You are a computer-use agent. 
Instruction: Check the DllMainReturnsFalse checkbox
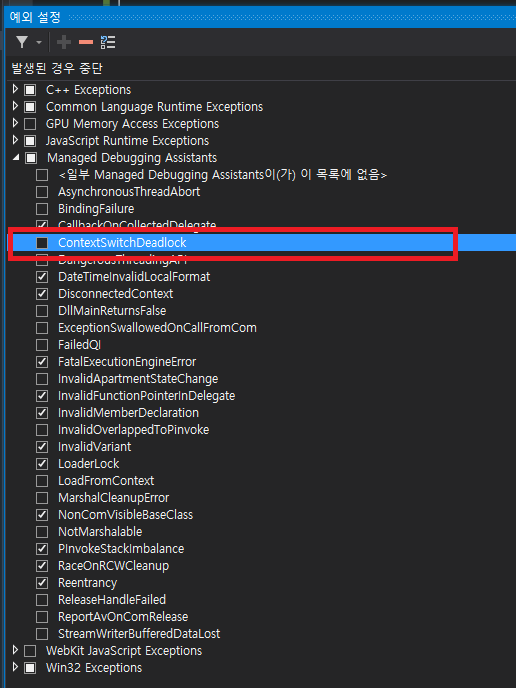point(42,311)
